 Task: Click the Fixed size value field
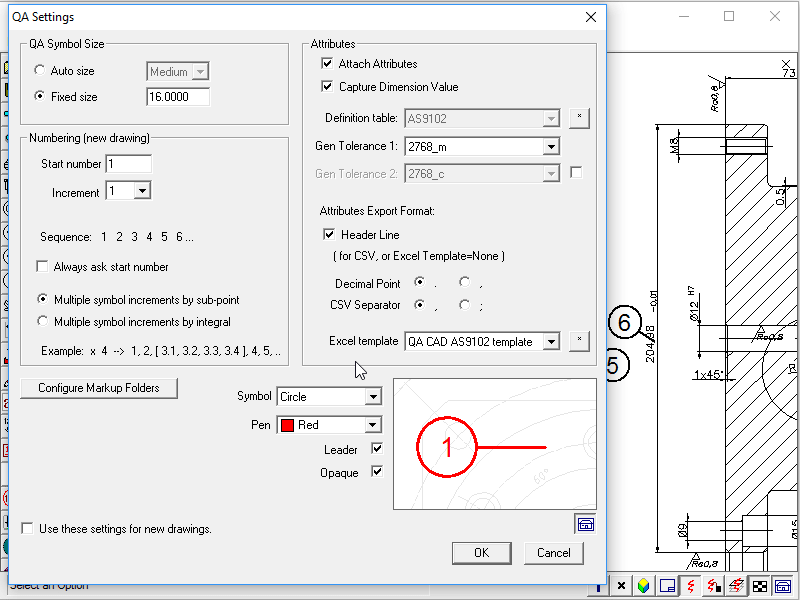point(177,97)
